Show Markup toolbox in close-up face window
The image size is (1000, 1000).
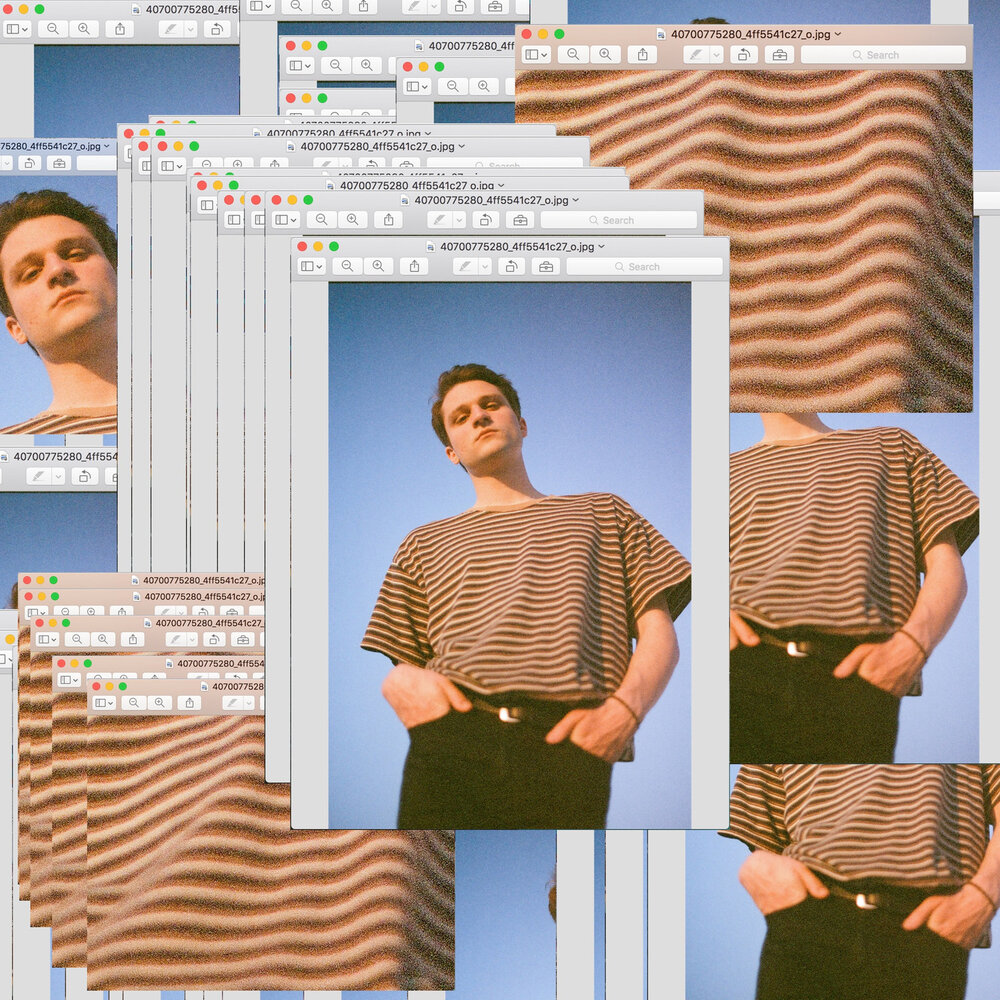pos(59,163)
